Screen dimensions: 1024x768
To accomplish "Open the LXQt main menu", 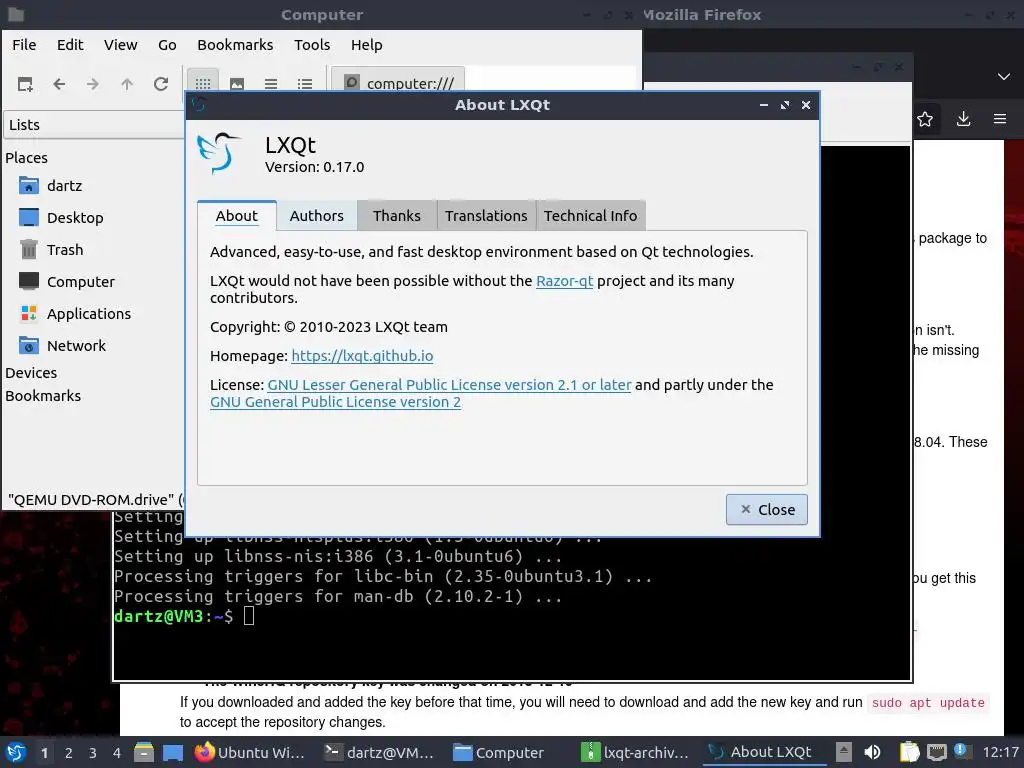I will 16,752.
